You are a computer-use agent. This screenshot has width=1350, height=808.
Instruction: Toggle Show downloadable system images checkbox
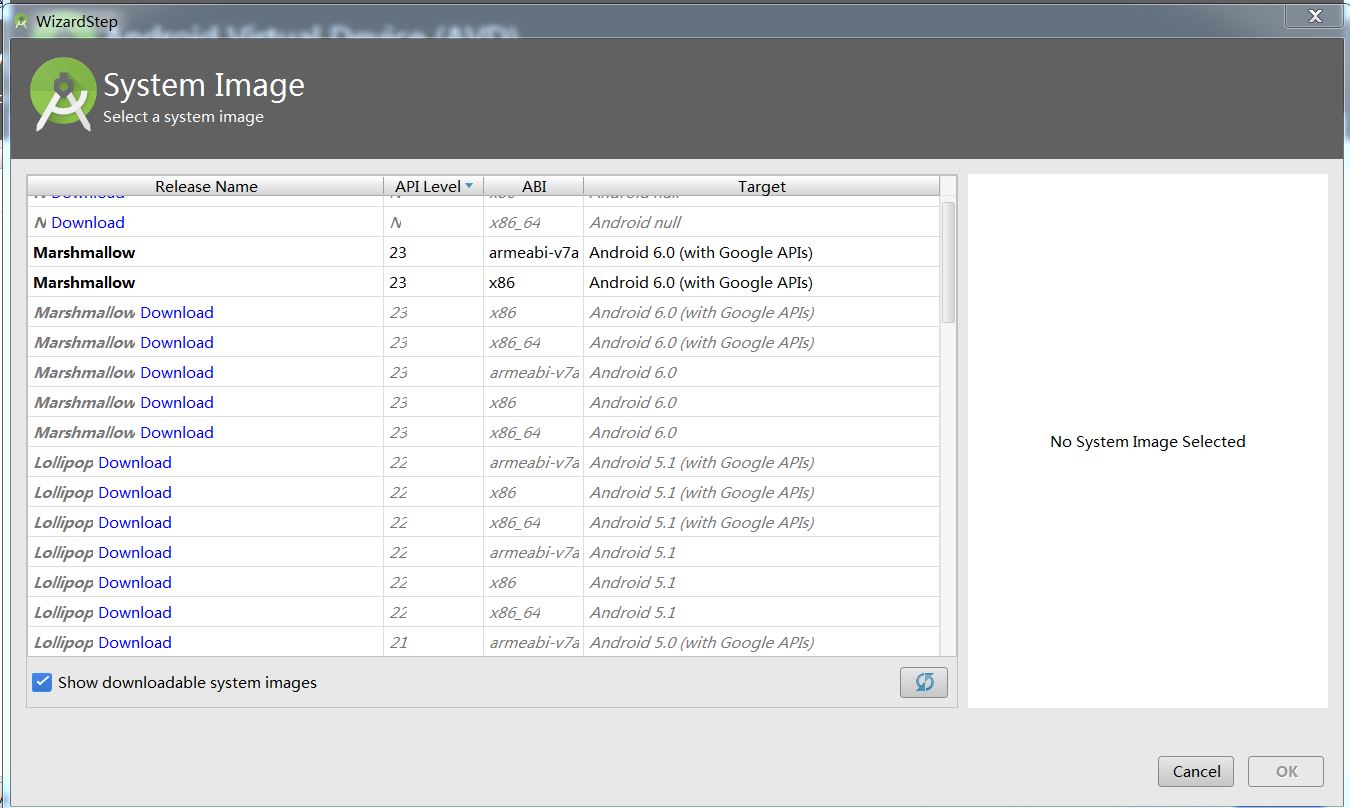(42, 682)
